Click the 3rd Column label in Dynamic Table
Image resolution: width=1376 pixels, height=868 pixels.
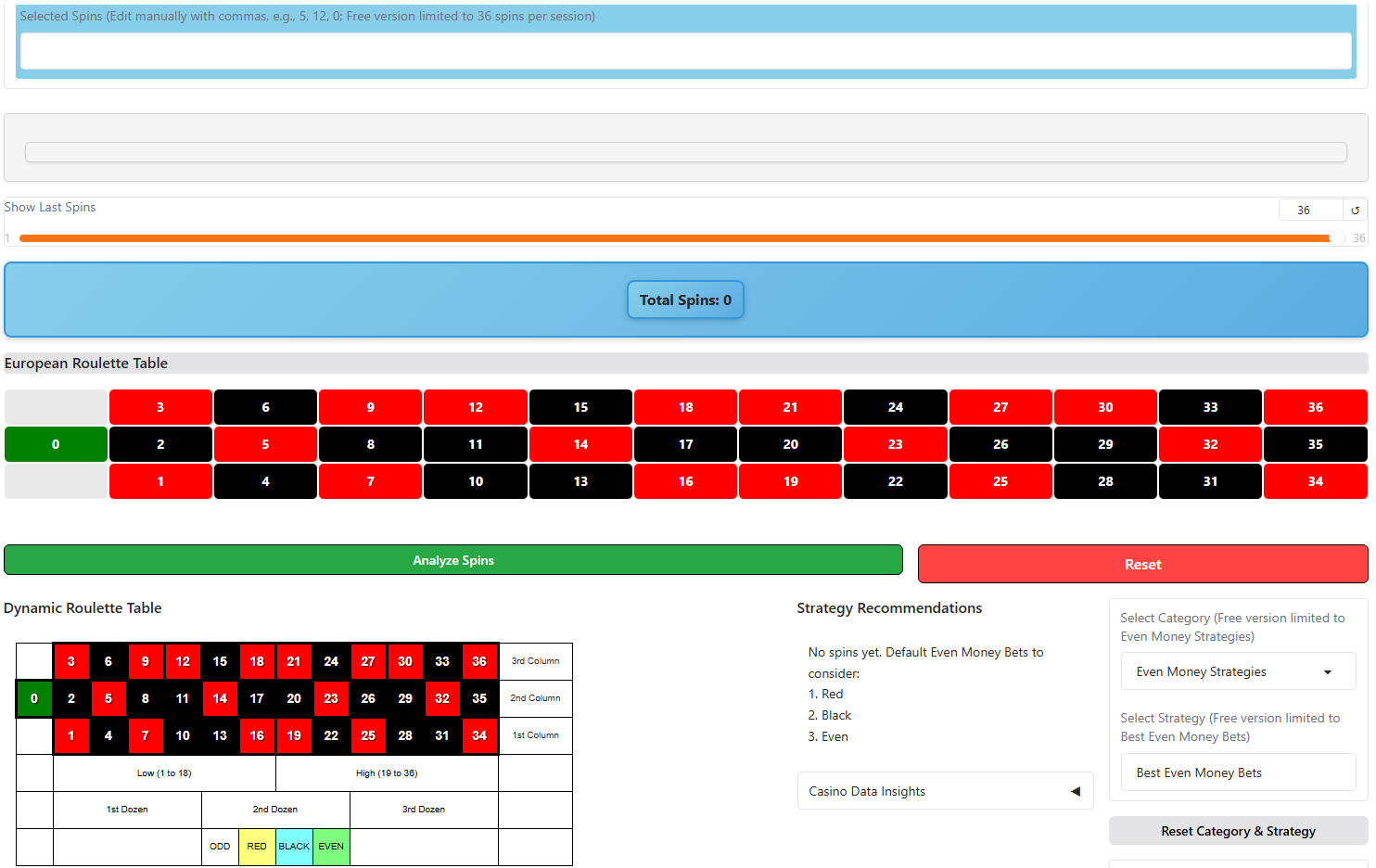point(535,661)
